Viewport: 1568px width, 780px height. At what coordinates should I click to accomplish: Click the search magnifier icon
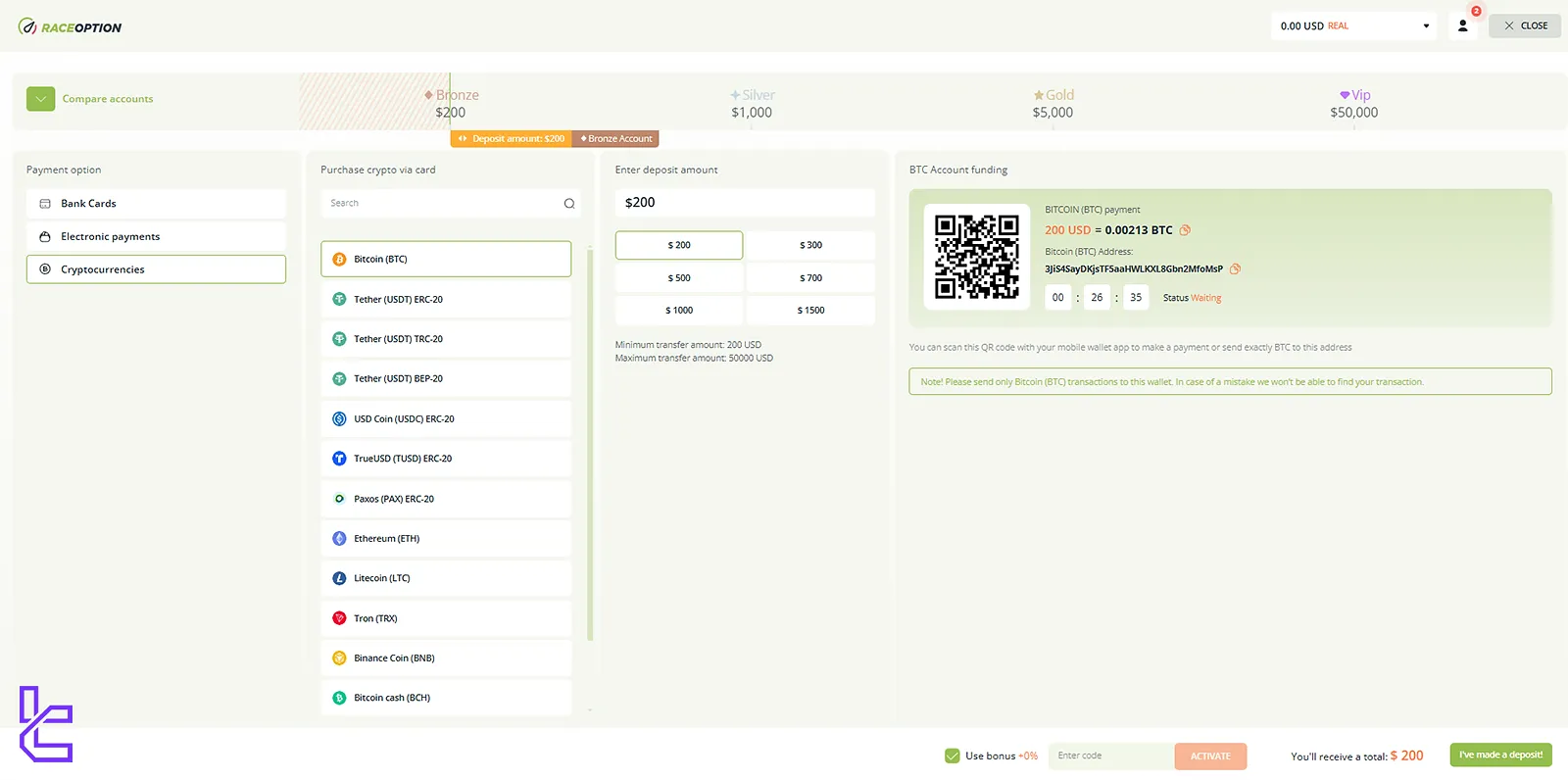click(569, 204)
